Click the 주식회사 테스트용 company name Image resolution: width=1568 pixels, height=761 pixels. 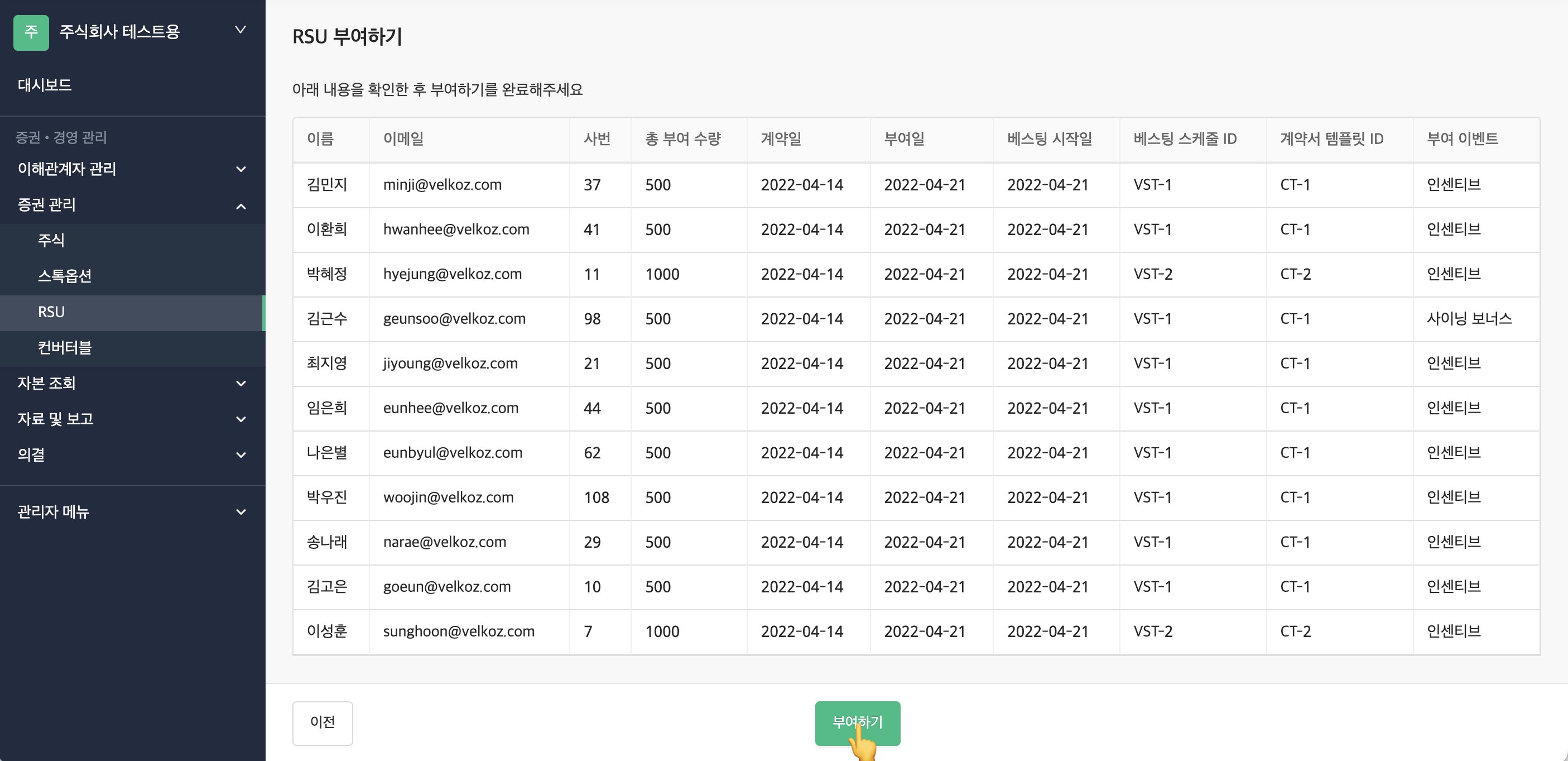coord(120,32)
